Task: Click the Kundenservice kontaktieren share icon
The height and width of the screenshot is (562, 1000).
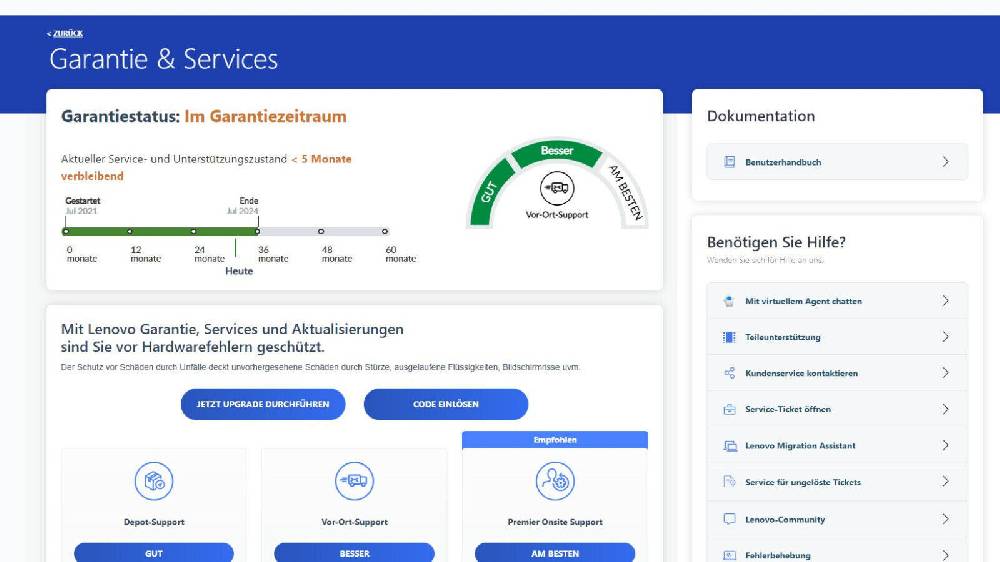Action: tap(730, 373)
